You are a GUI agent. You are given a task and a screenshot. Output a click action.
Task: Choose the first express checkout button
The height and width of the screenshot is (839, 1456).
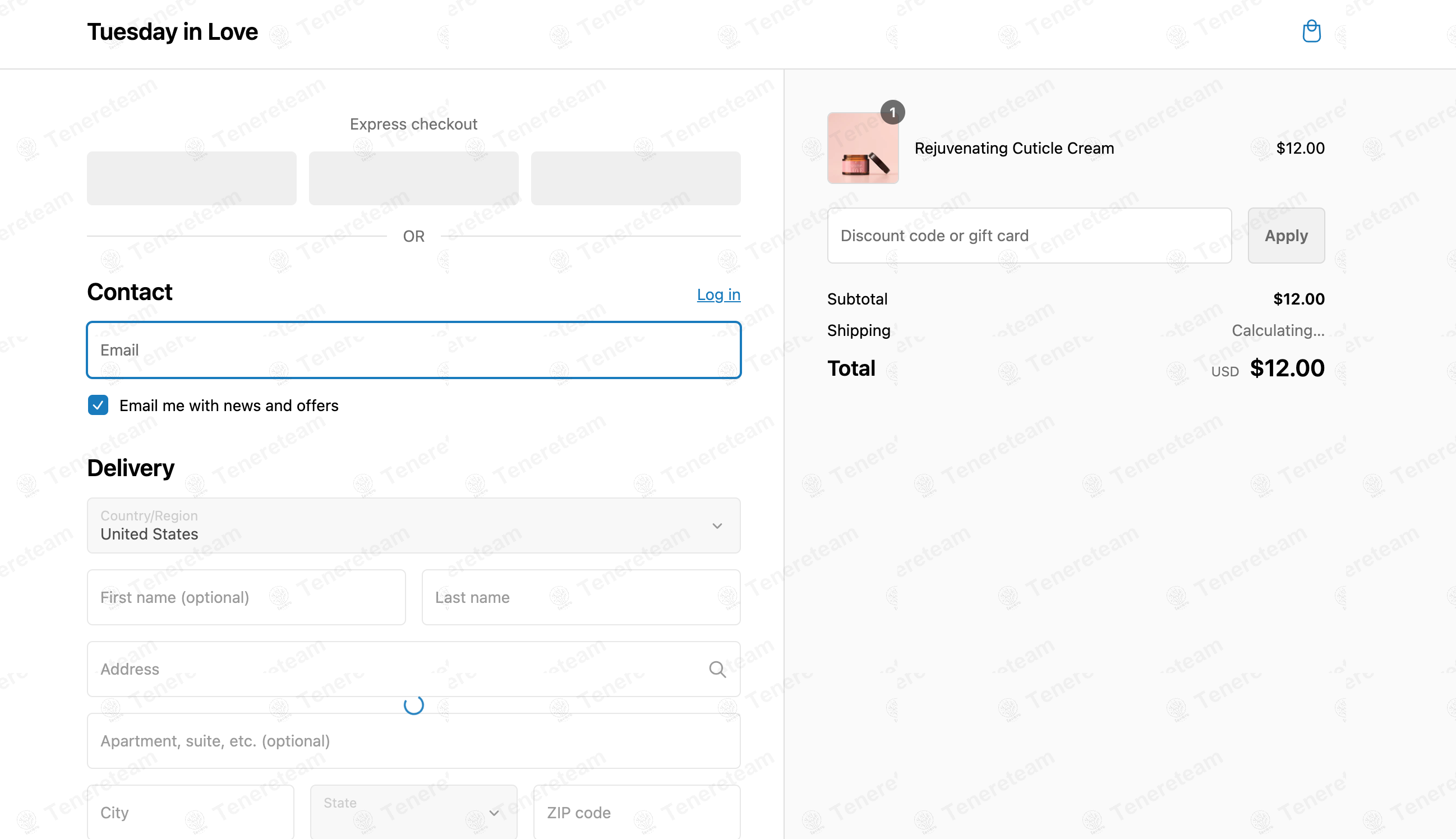click(x=192, y=178)
